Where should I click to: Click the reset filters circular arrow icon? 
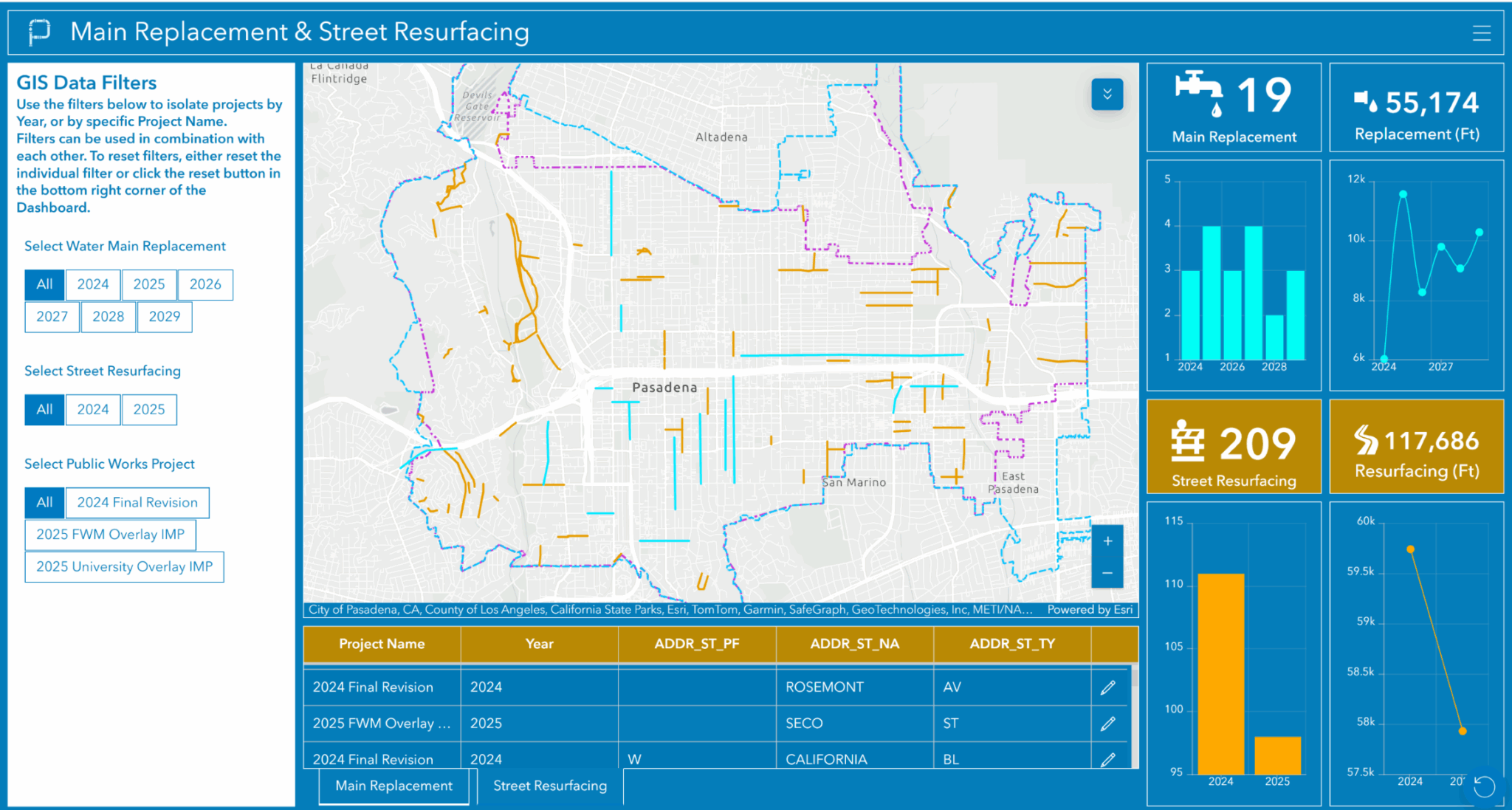1484,786
